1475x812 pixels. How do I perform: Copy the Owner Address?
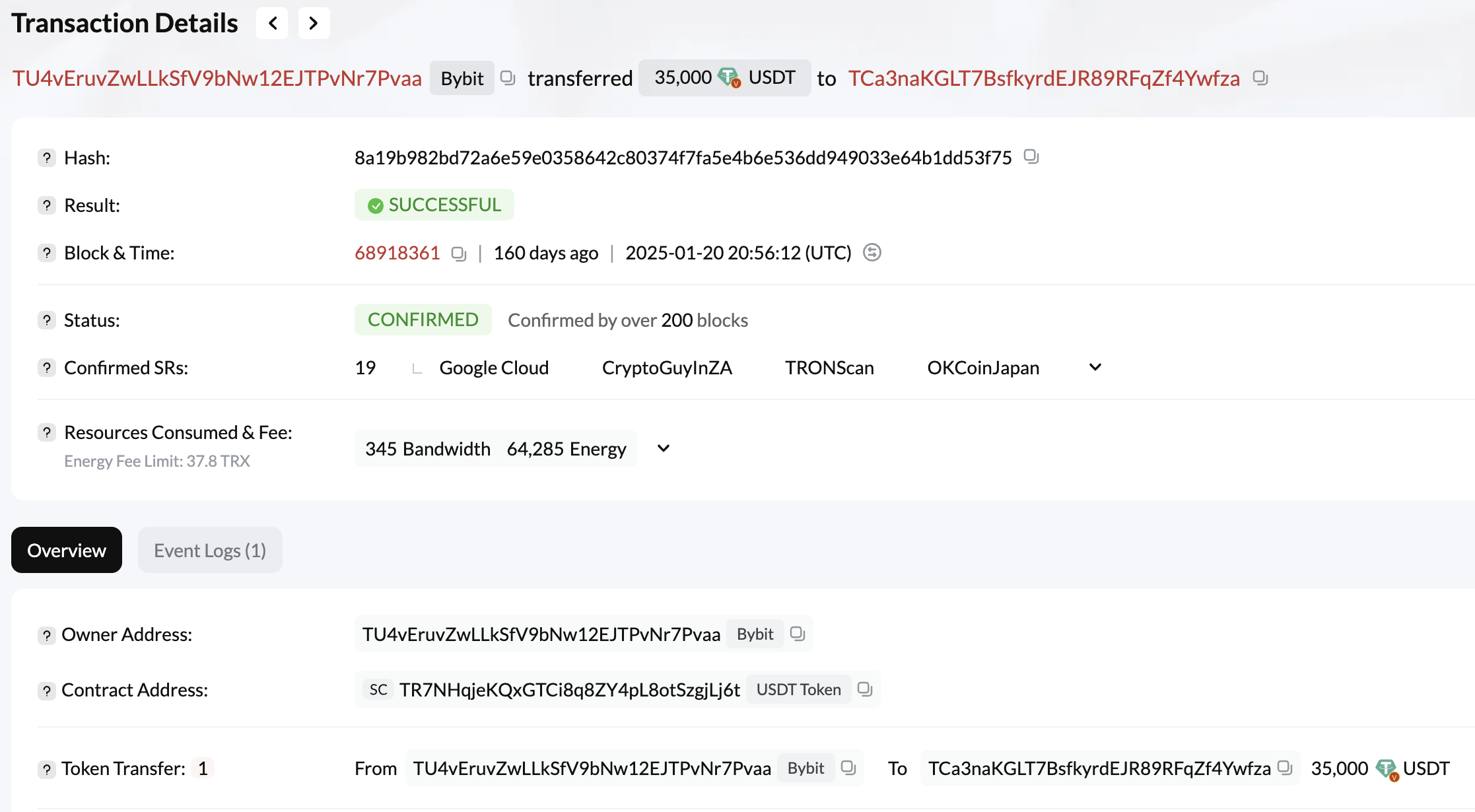point(798,634)
